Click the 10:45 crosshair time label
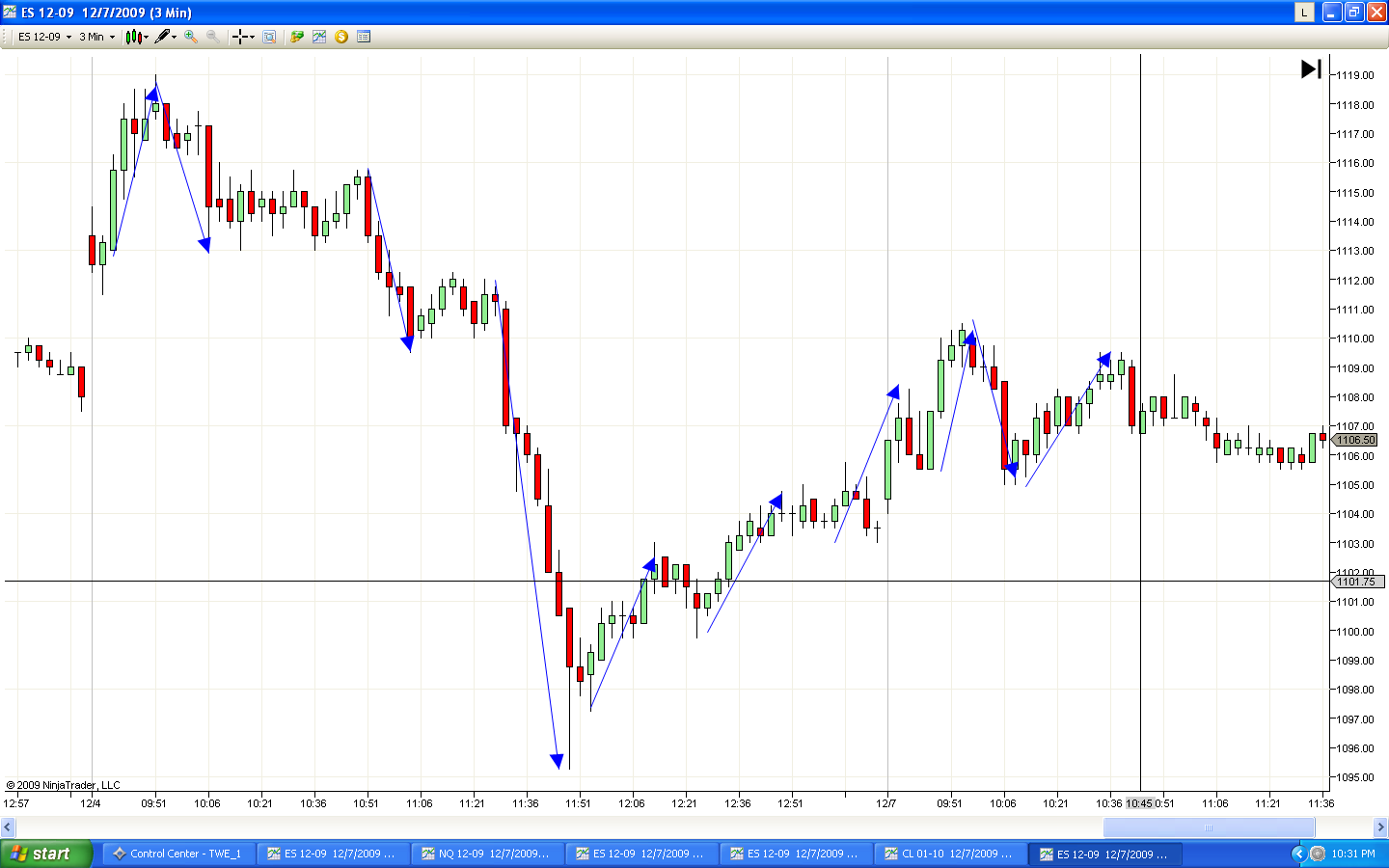1389x868 pixels. tap(1139, 803)
